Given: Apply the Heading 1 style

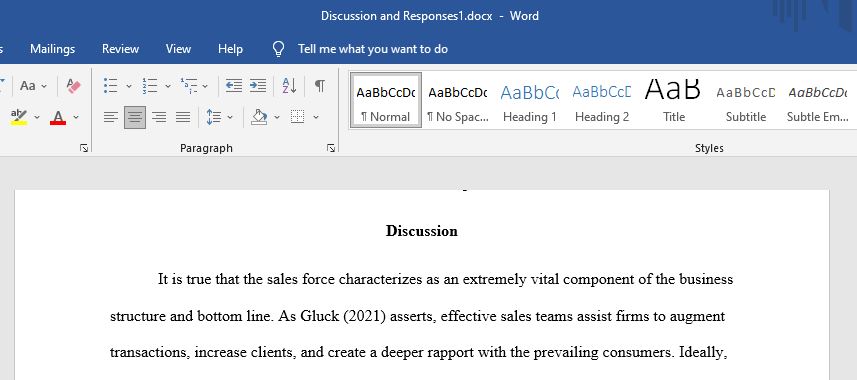Looking at the screenshot, I should 530,101.
